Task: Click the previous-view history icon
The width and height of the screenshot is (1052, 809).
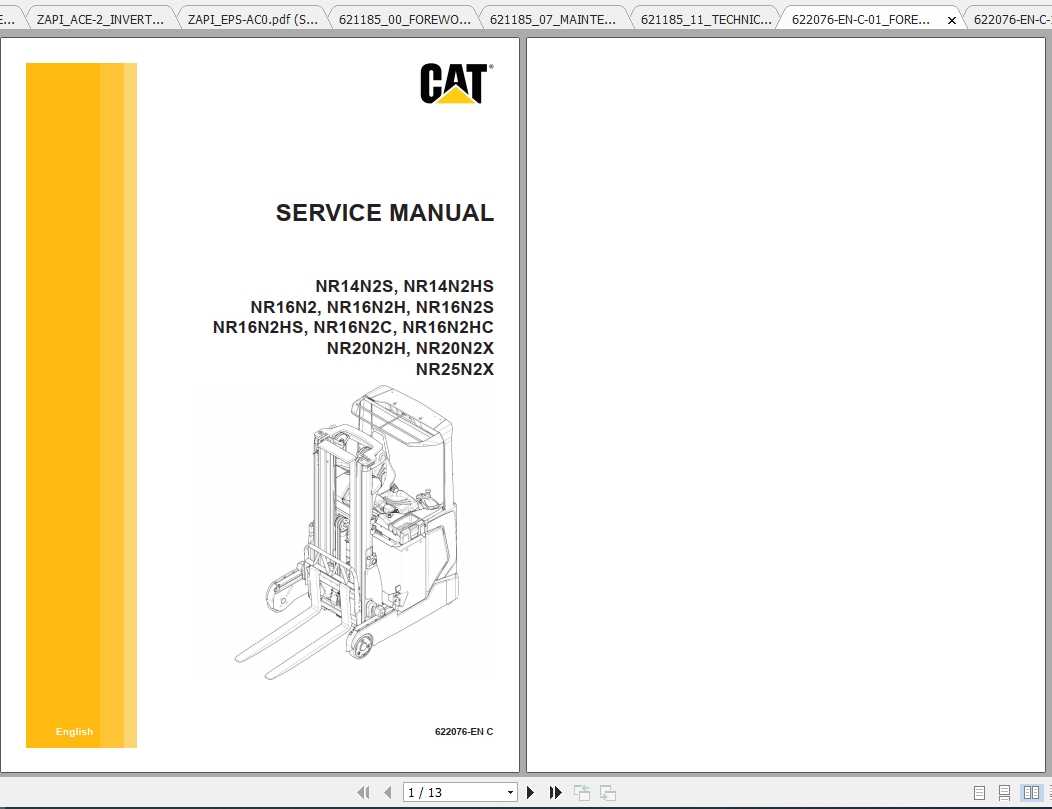Action: coord(582,792)
